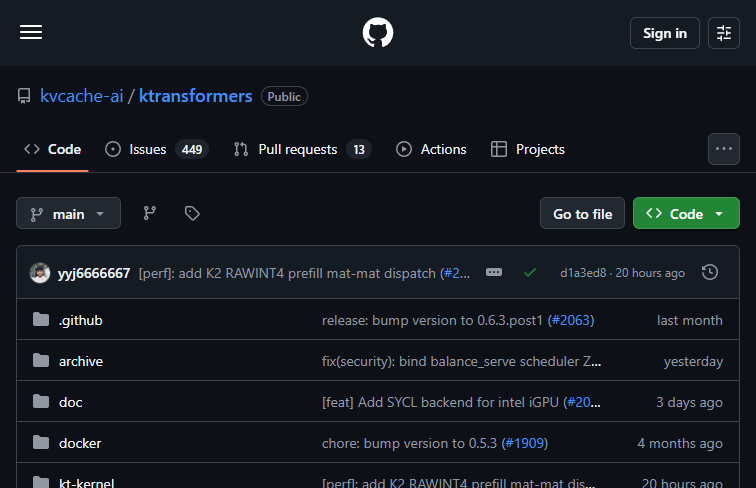Viewport: 756px width, 488px height.
Task: Open the Actions tab
Action: 431,149
